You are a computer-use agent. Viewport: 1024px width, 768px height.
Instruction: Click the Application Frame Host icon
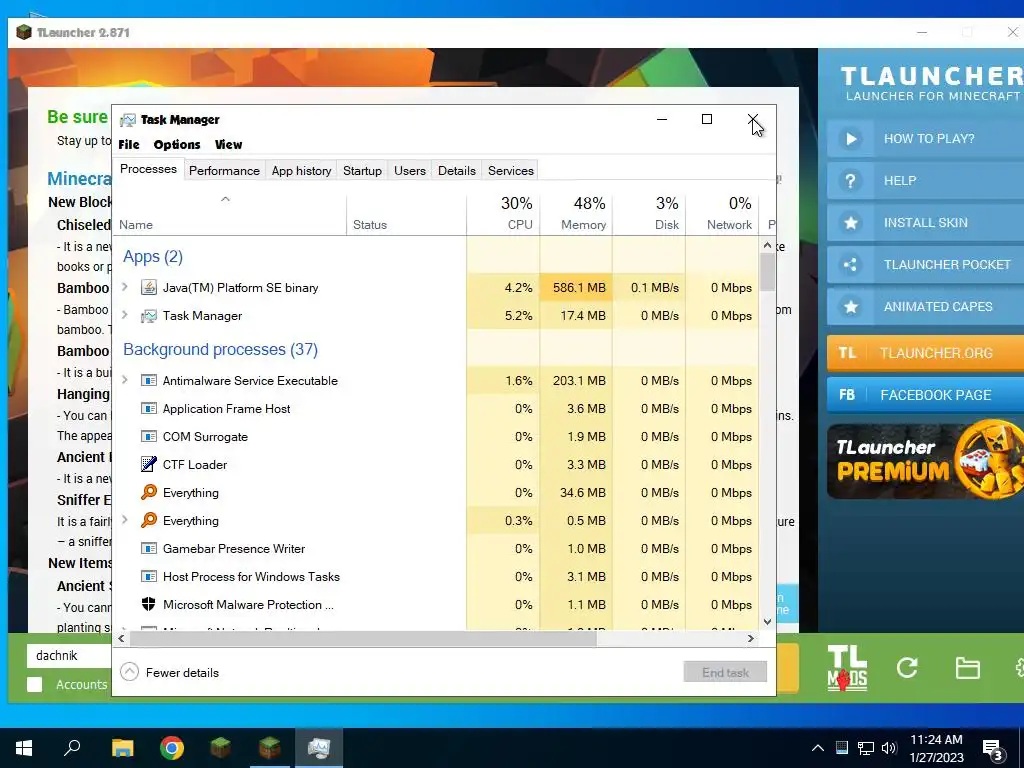149,409
